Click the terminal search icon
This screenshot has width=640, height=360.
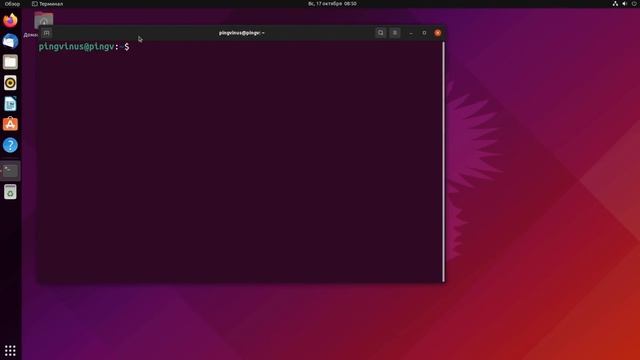tap(380, 33)
